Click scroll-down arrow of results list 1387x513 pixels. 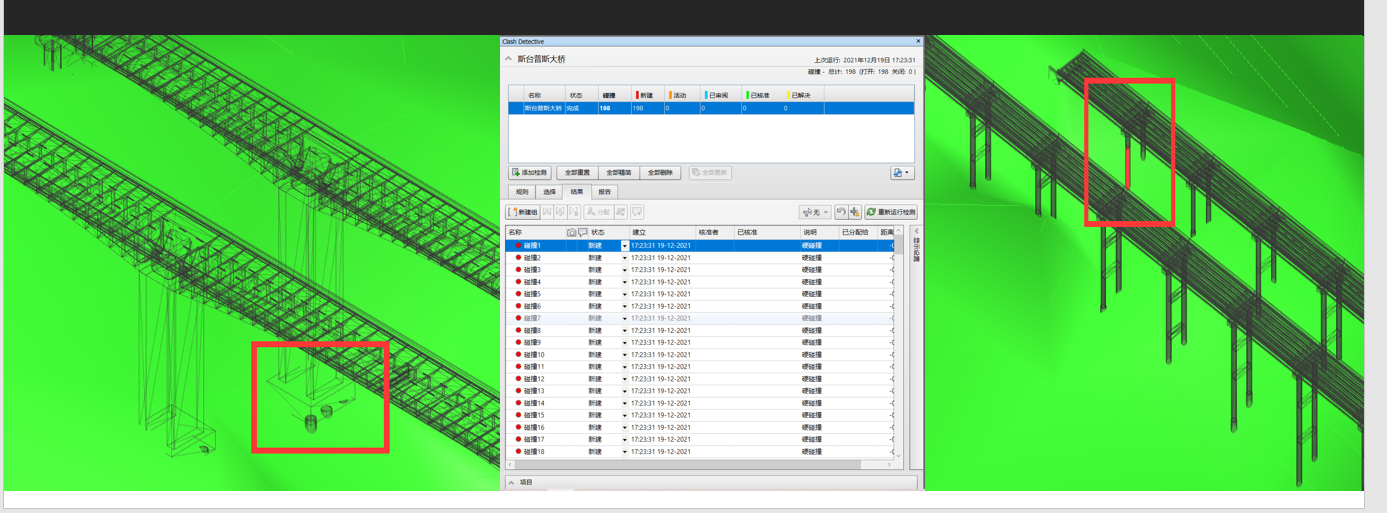pyautogui.click(x=898, y=455)
